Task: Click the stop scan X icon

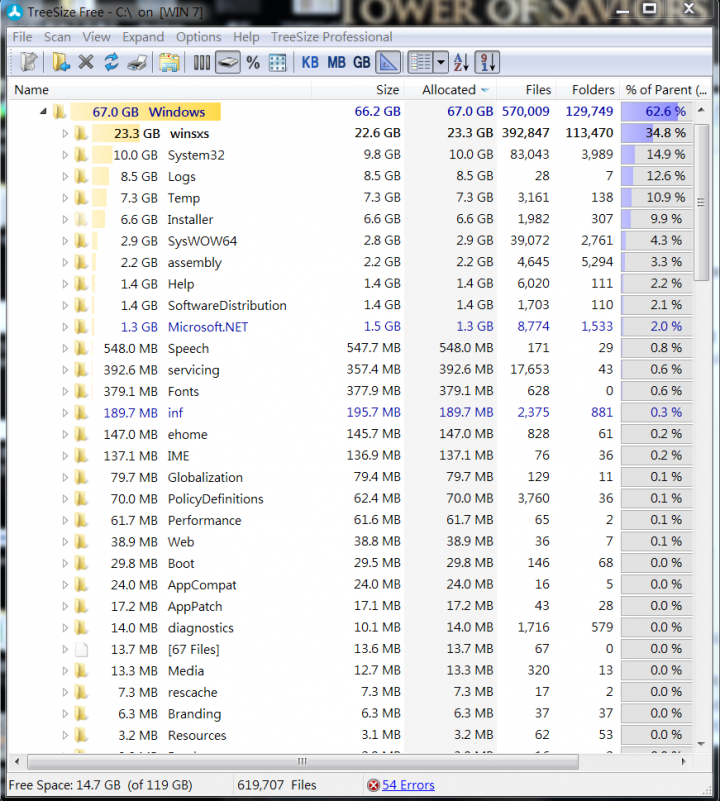Action: [86, 62]
